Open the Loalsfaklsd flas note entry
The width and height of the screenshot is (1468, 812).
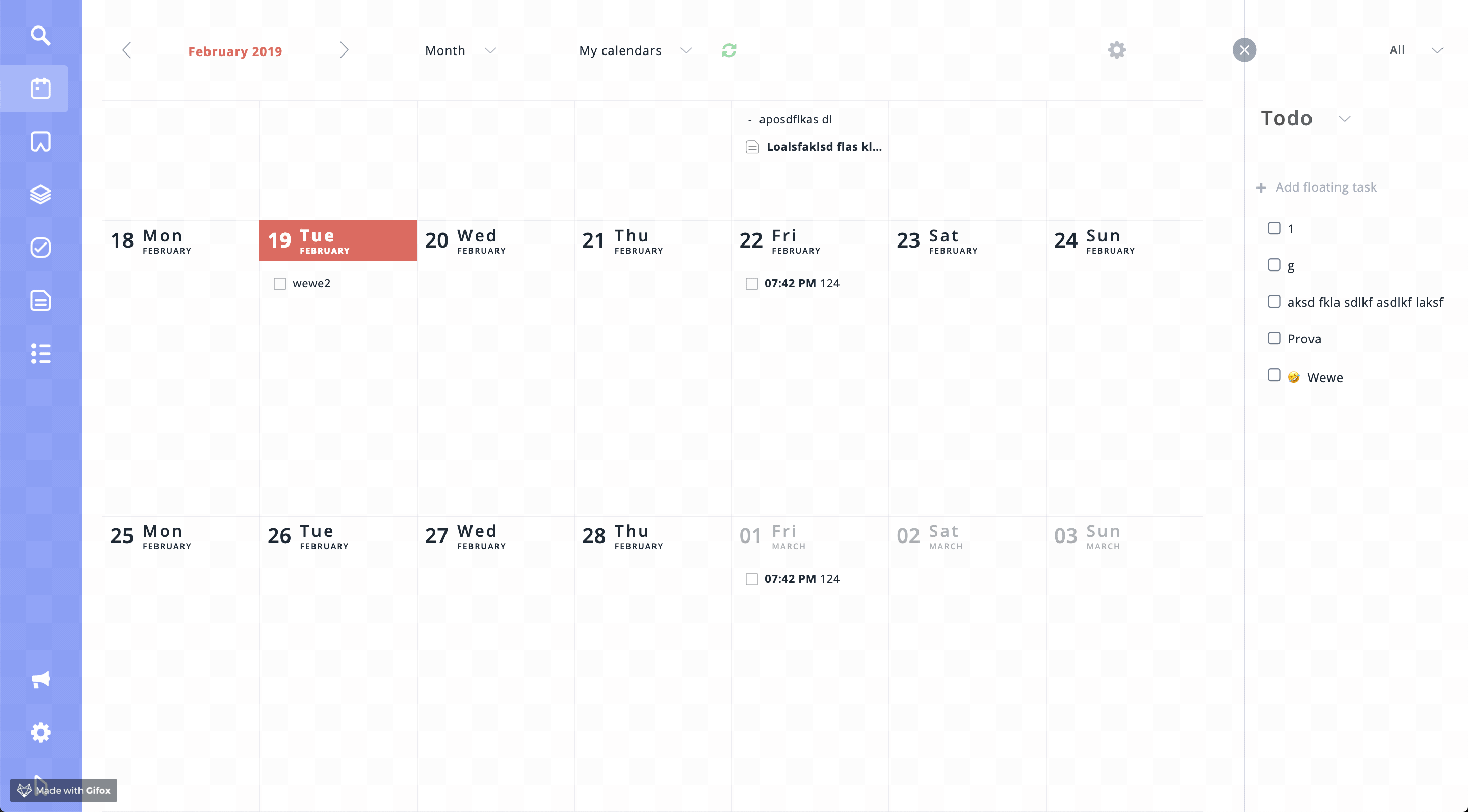823,147
